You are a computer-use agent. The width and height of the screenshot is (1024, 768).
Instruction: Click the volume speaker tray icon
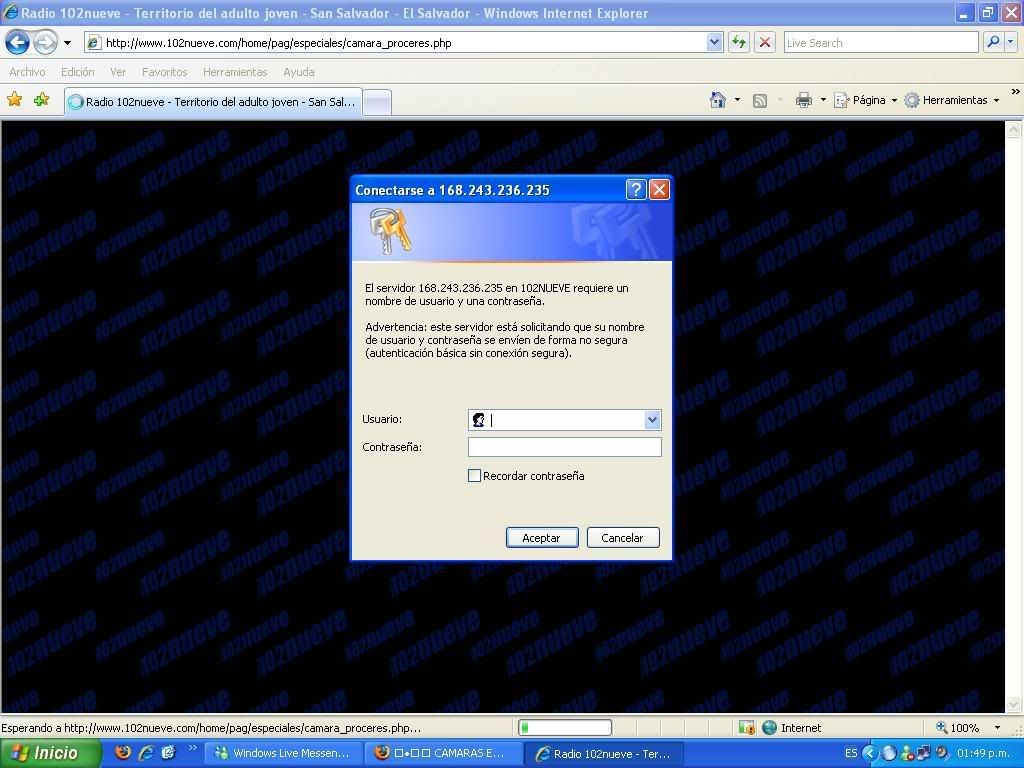click(x=942, y=753)
